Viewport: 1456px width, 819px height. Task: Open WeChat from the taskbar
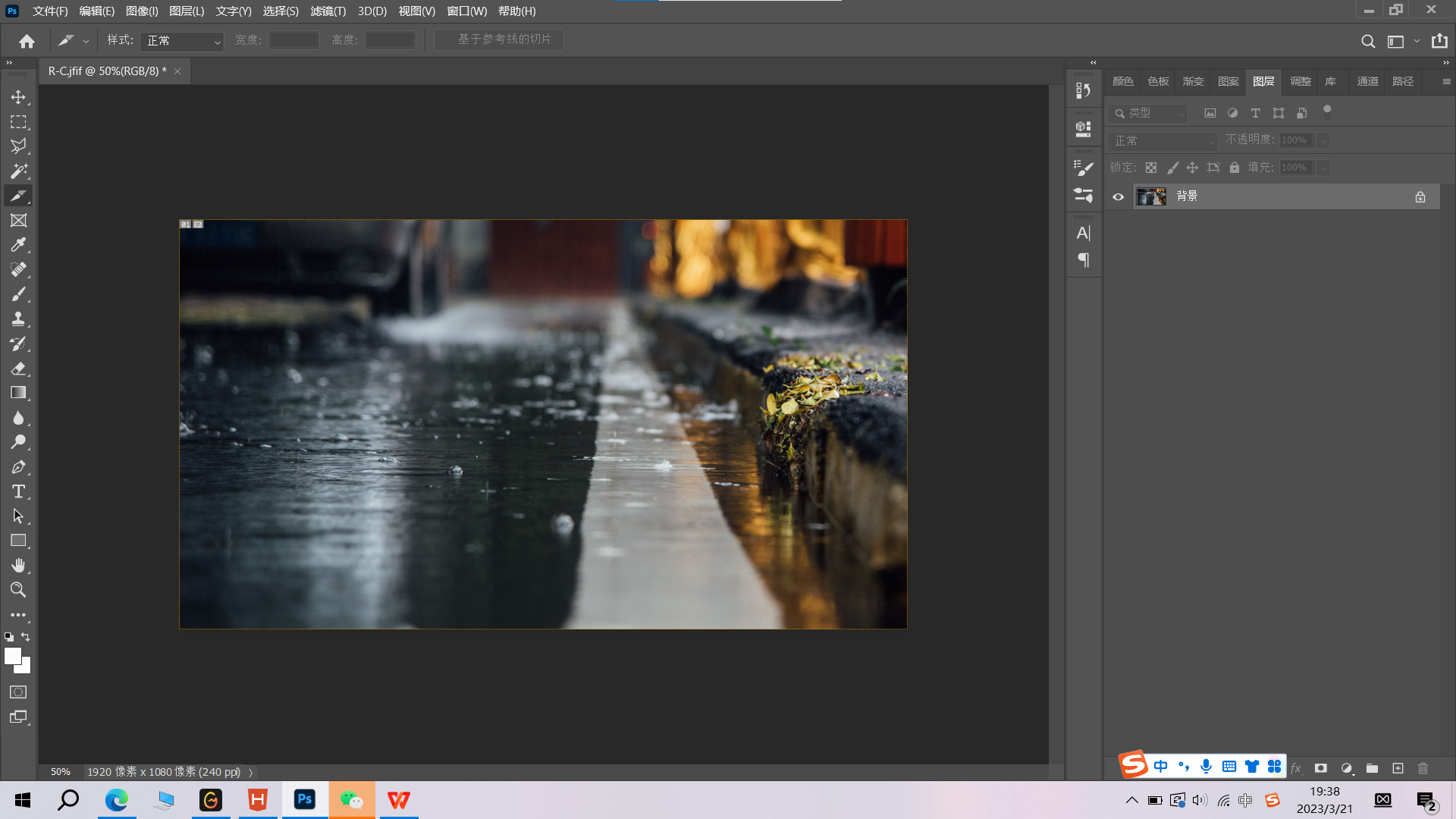click(x=351, y=800)
